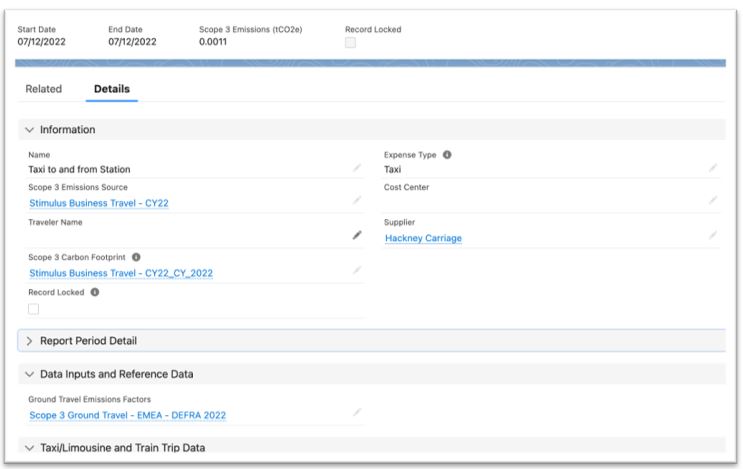Show info tooltip for Expense Type
Viewport: 743px width, 469px height.
click(x=447, y=155)
